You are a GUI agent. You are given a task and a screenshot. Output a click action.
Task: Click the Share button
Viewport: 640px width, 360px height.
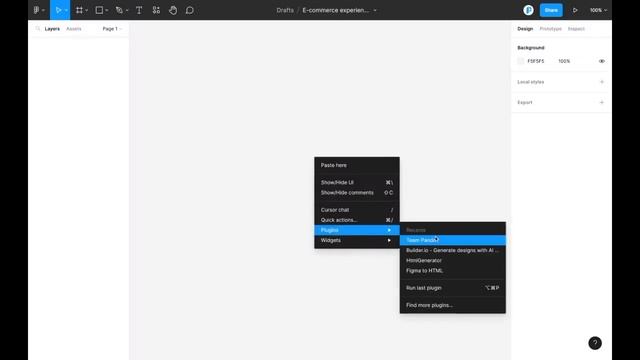(551, 10)
